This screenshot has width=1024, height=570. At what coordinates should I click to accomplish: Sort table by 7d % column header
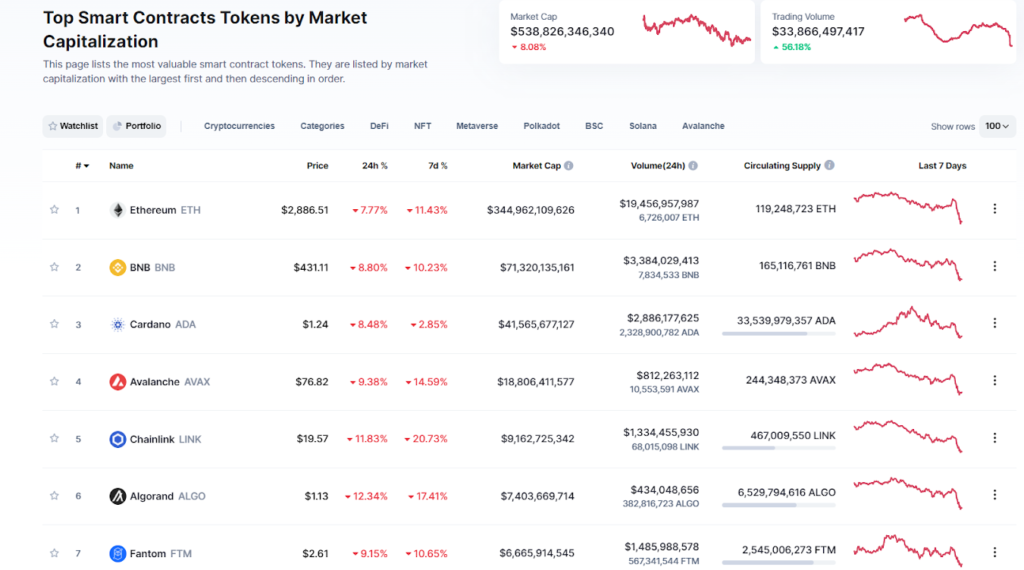[x=438, y=166]
